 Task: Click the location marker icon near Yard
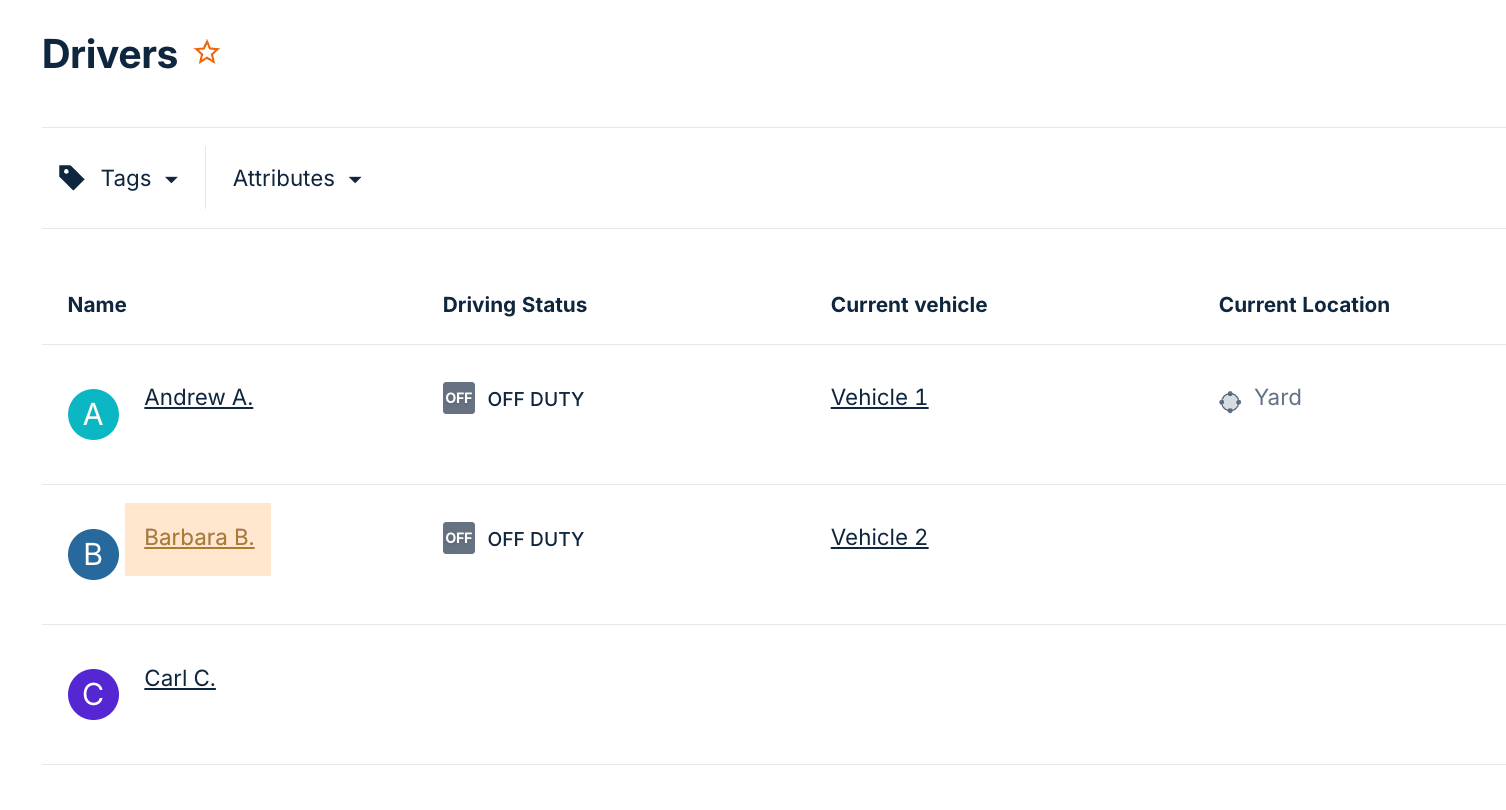point(1229,402)
